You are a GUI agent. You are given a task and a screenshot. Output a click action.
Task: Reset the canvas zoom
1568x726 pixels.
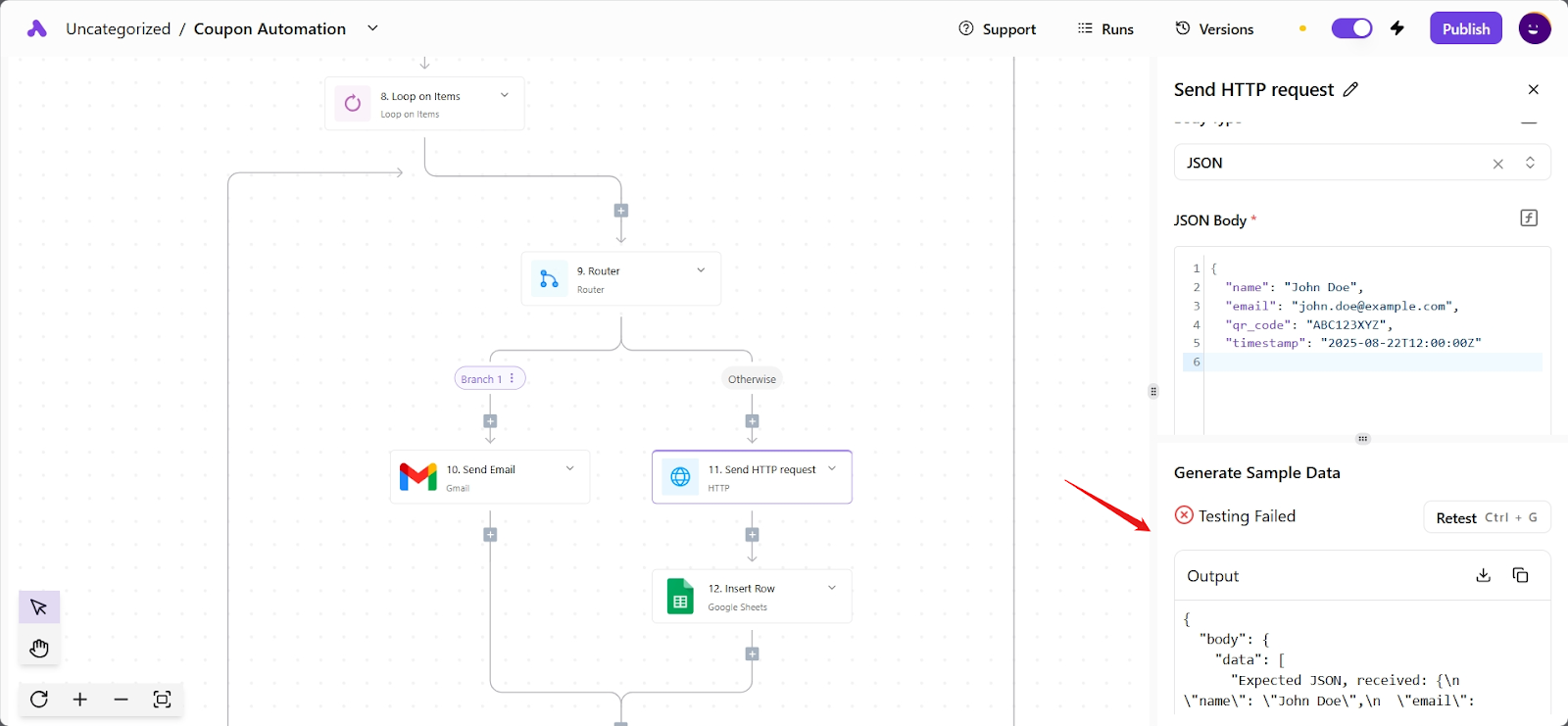pyautogui.click(x=39, y=700)
